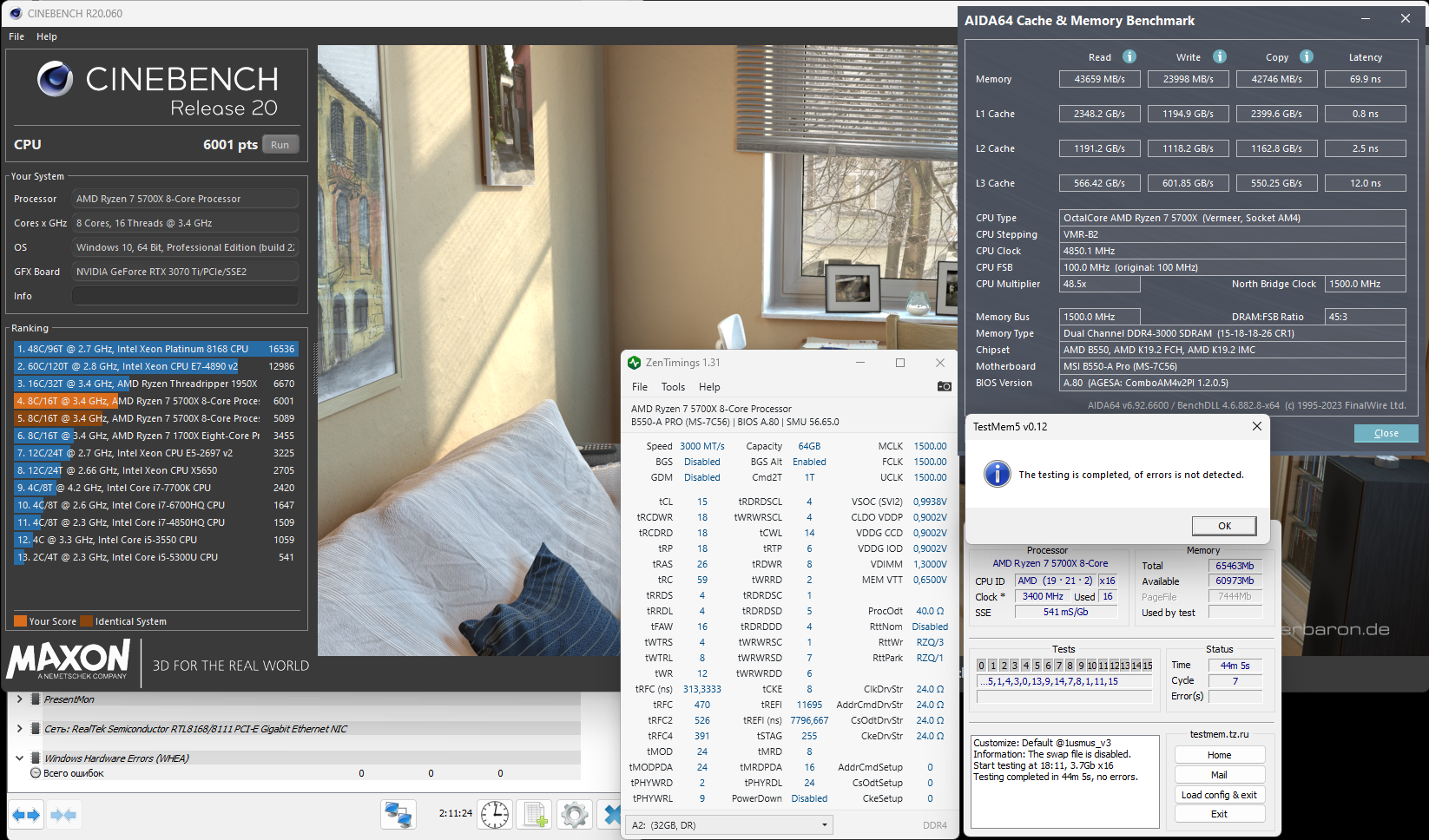Image resolution: width=1429 pixels, height=840 pixels.
Task: Close the TestMem5 completion dialog with X
Action: pyautogui.click(x=1256, y=426)
